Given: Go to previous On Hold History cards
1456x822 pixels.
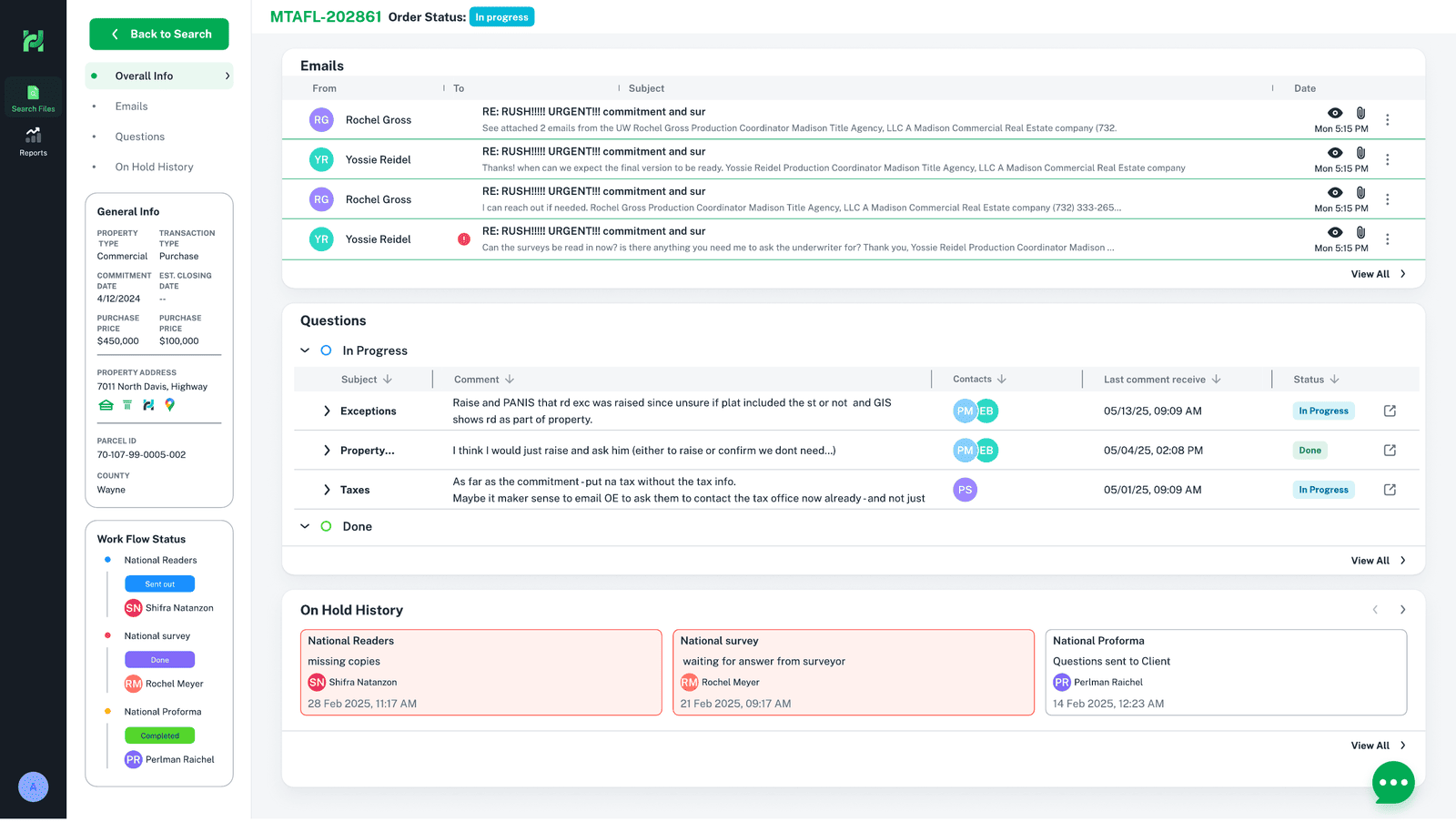Looking at the screenshot, I should point(1375,610).
